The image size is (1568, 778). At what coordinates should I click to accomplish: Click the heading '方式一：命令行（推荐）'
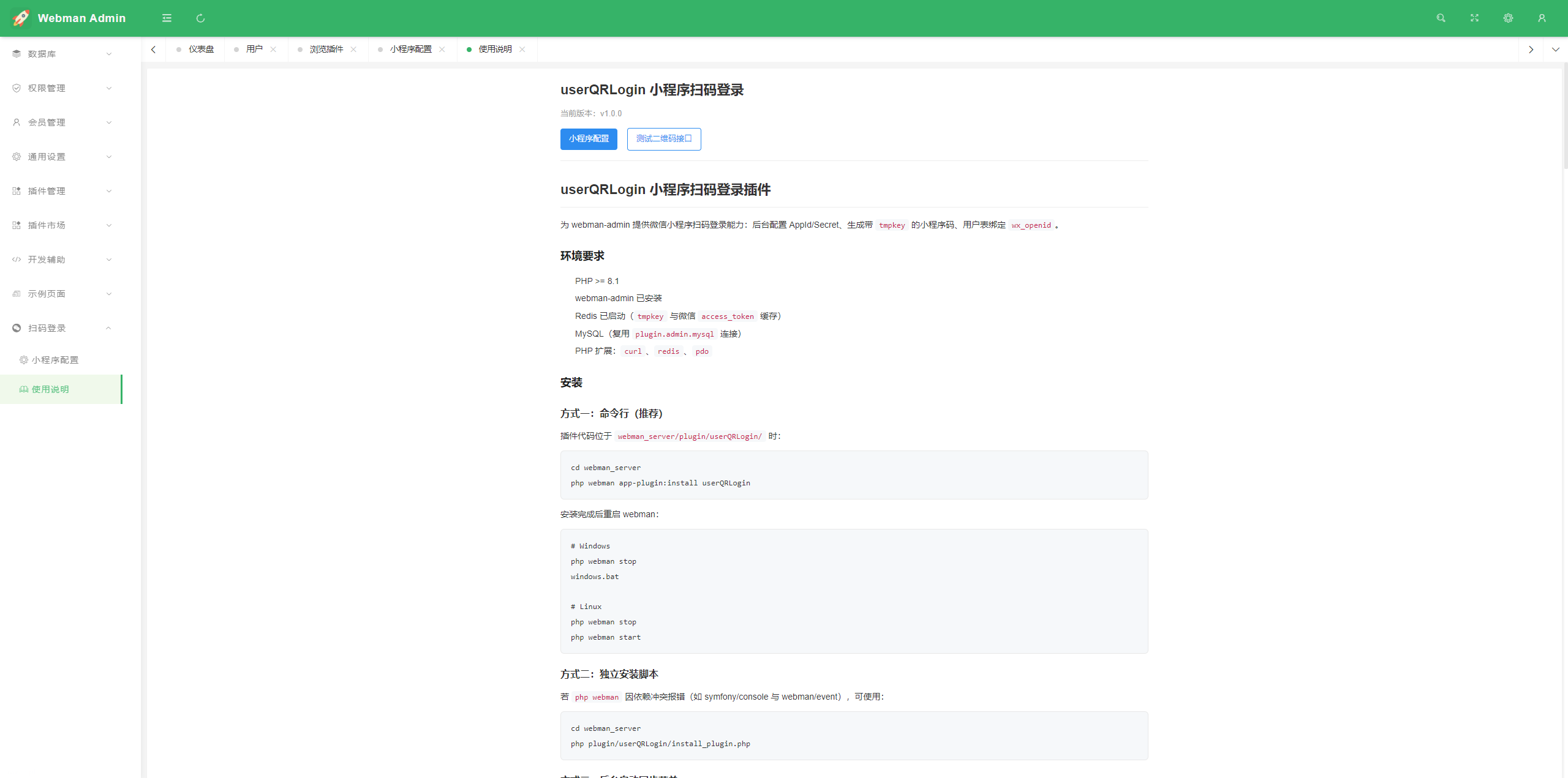point(611,414)
